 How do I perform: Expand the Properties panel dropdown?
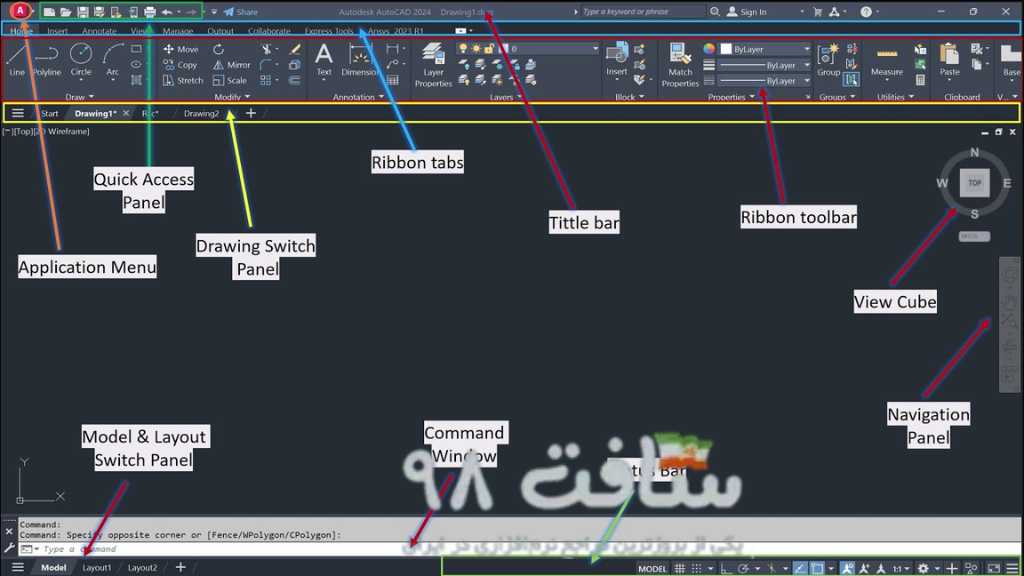[731, 97]
